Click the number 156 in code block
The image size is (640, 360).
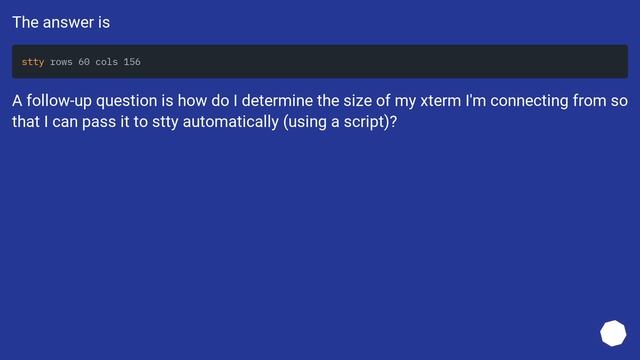click(132, 62)
